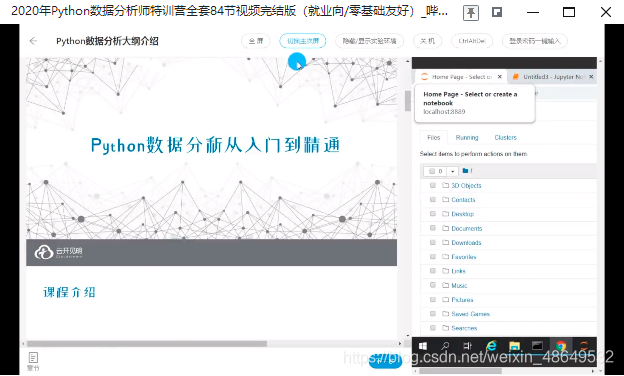Click the 全屏 fullscreen button

click(256, 41)
